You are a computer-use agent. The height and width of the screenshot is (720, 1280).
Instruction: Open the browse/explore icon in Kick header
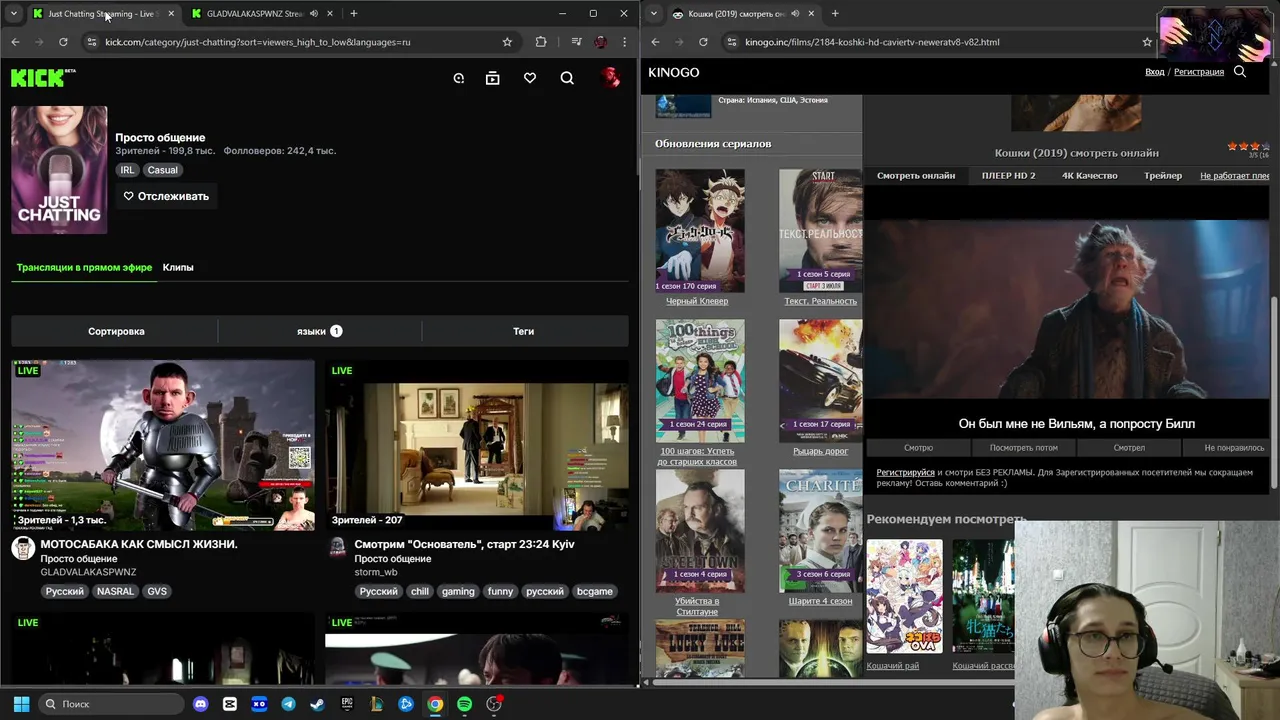coord(458,78)
